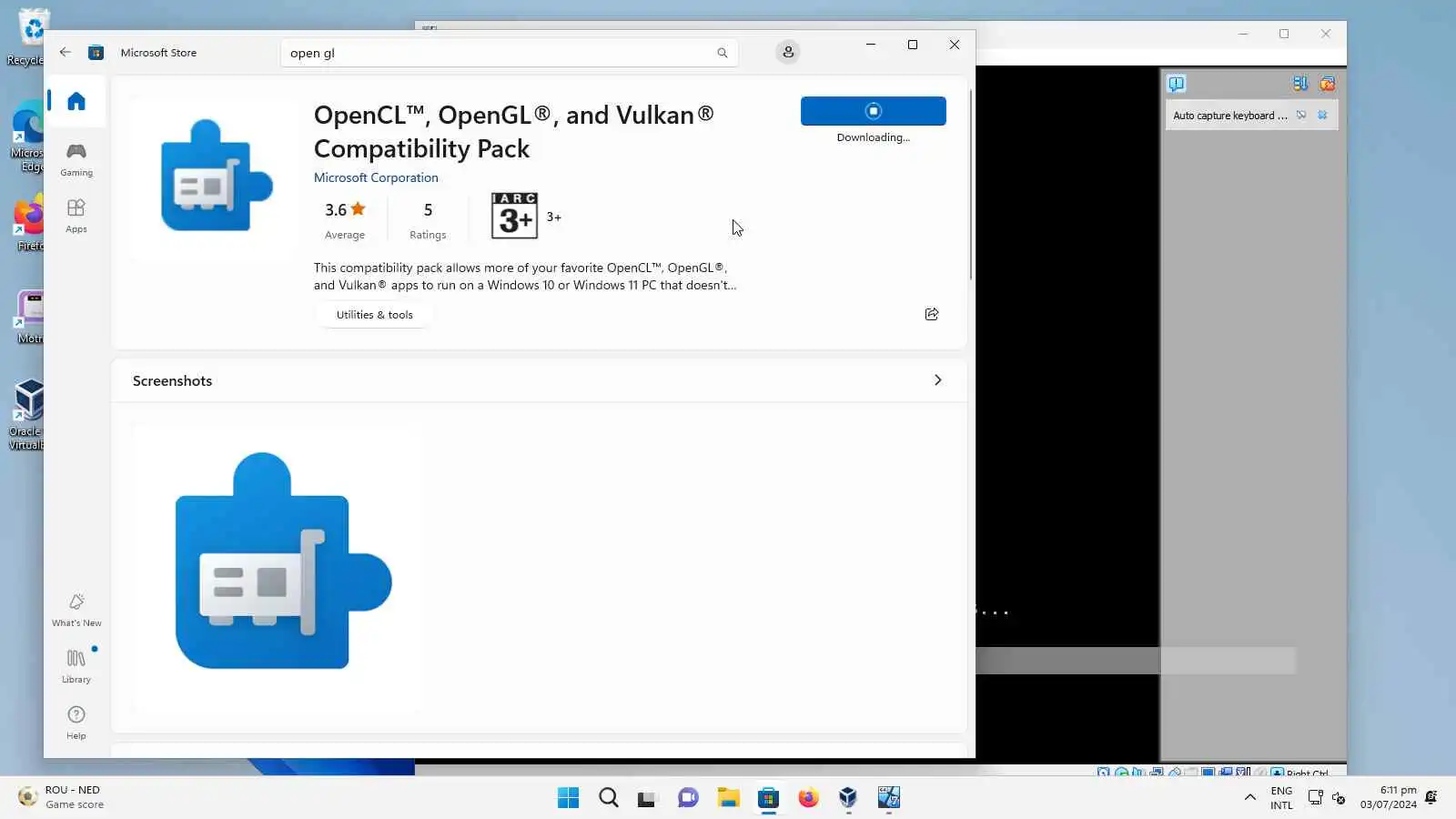This screenshot has width=1456, height=819.
Task: Open the notification center tray icon
Action: tap(1431, 797)
